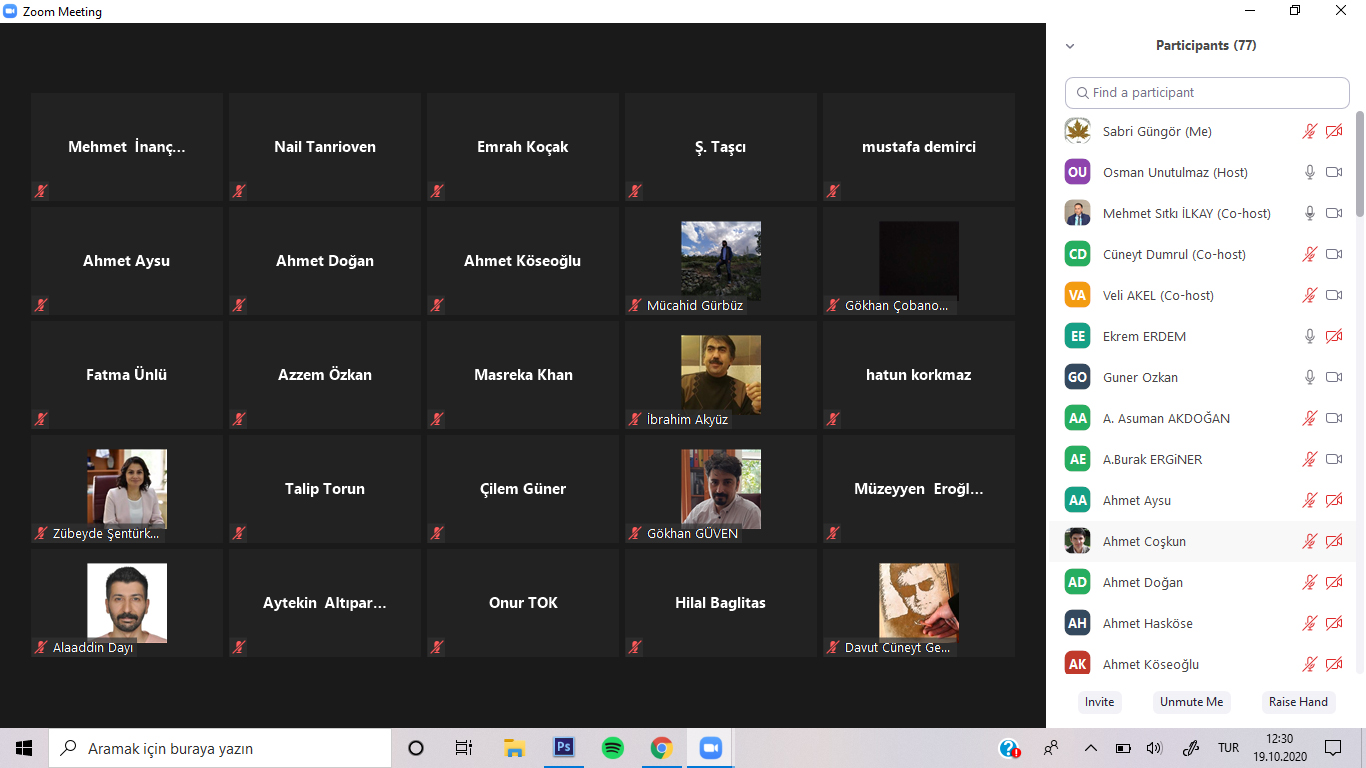This screenshot has width=1366, height=768.
Task: Collapse the Participants panel with the chevron
Action: tap(1070, 46)
